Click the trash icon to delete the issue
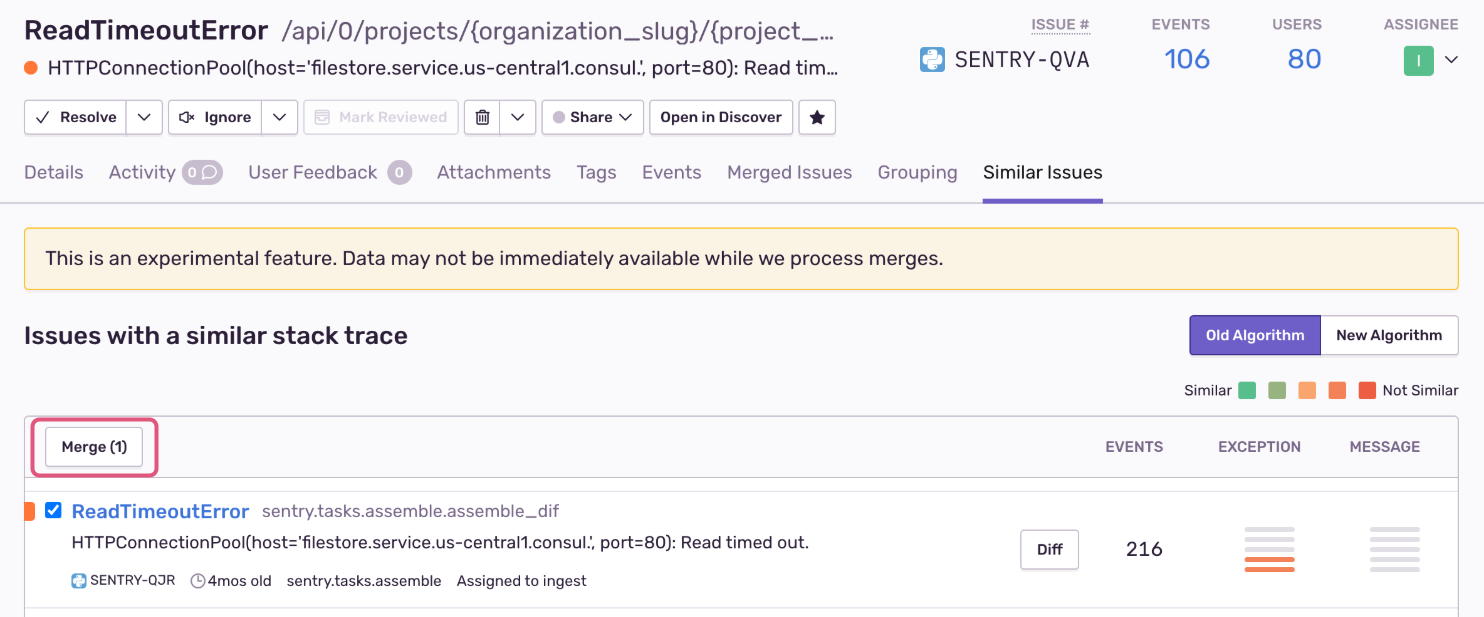 pyautogui.click(x=485, y=117)
